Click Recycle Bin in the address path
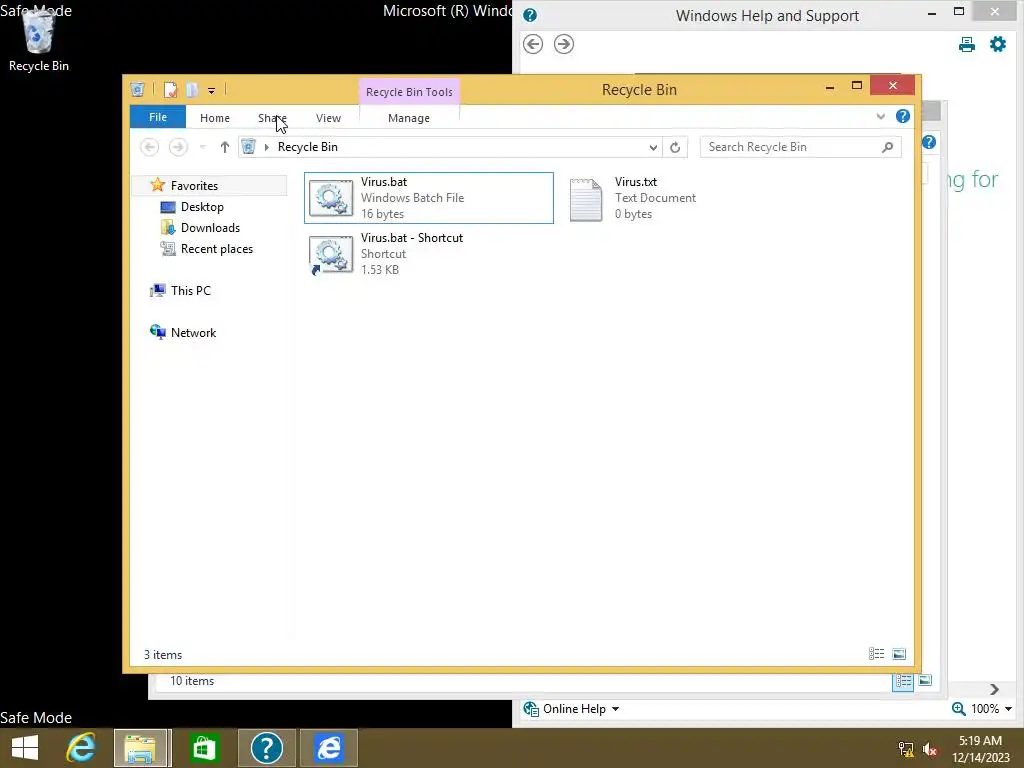The height and width of the screenshot is (768, 1024). pyautogui.click(x=308, y=147)
